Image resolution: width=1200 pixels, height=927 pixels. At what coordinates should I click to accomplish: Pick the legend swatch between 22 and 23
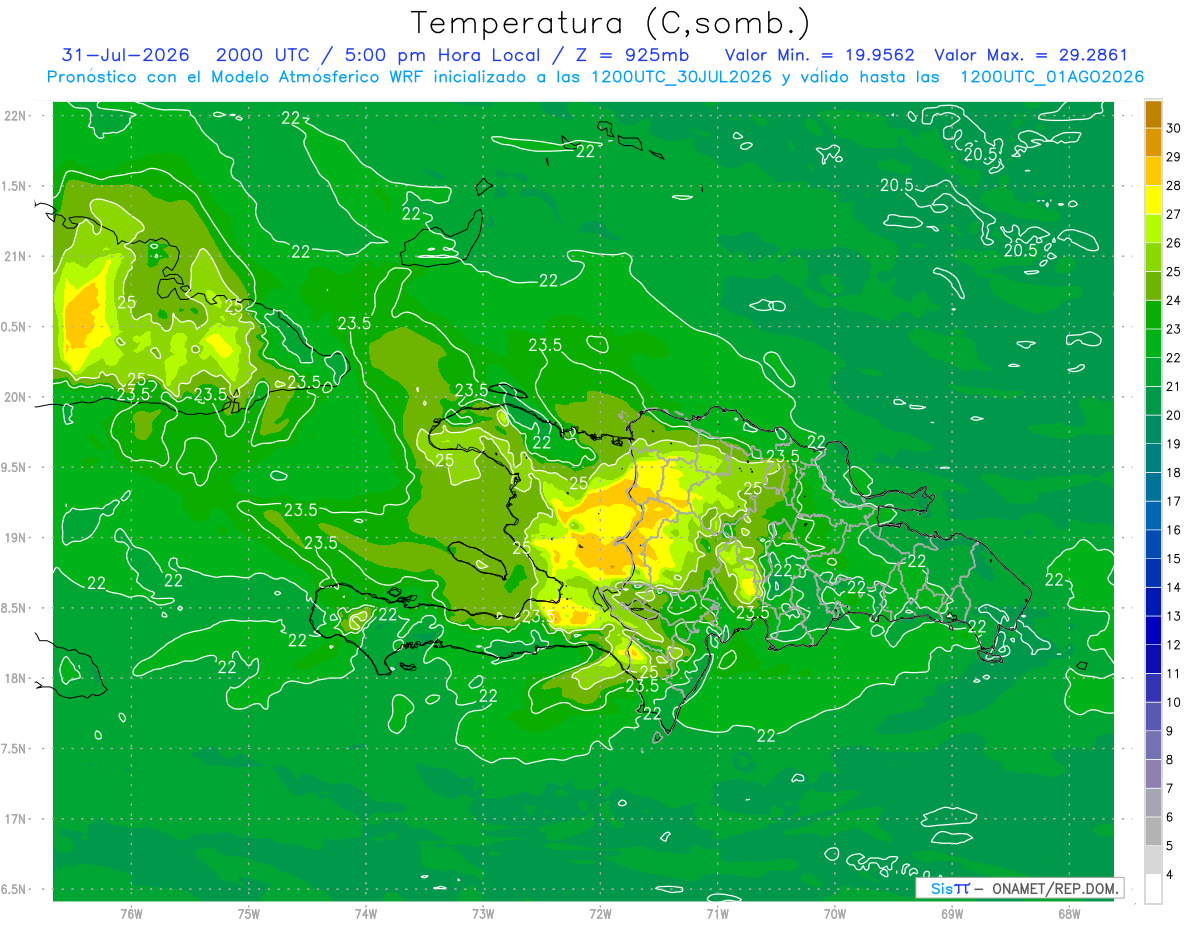point(1153,344)
